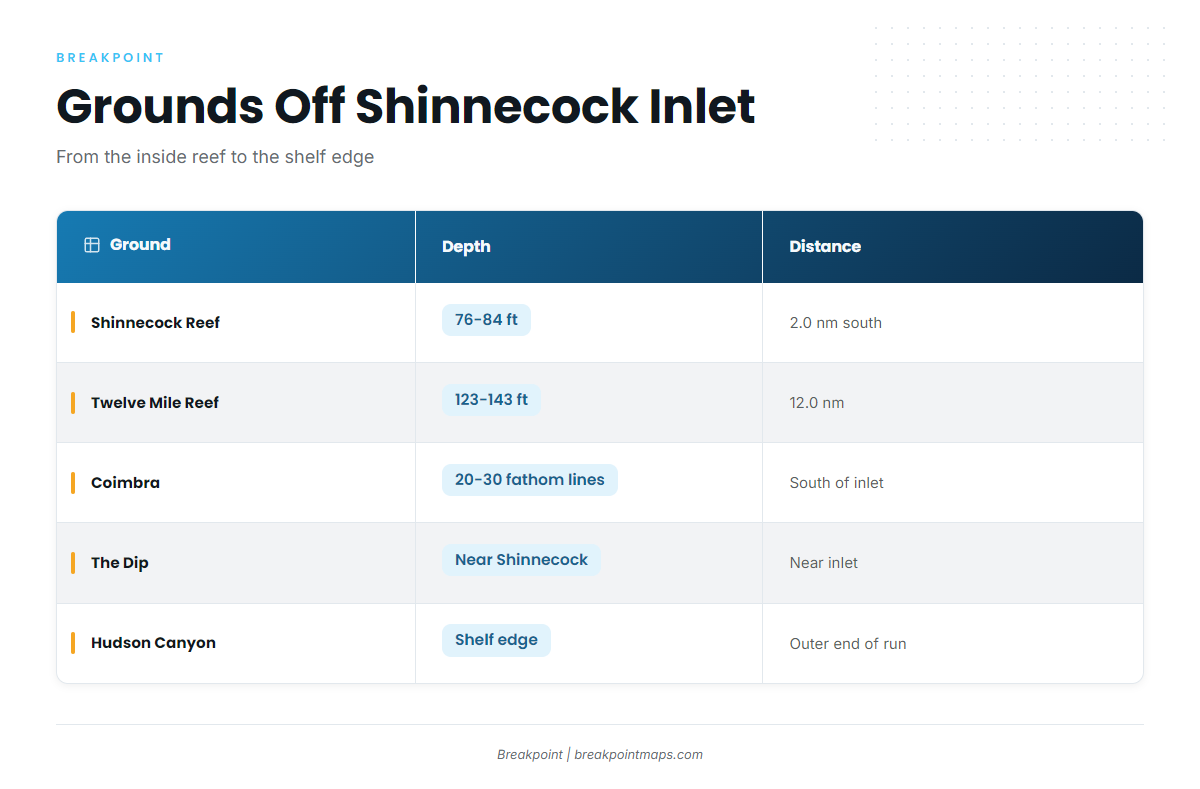Click the 2.0 nm south distance
Screen dimensions: 1200x789
[x=836, y=323]
